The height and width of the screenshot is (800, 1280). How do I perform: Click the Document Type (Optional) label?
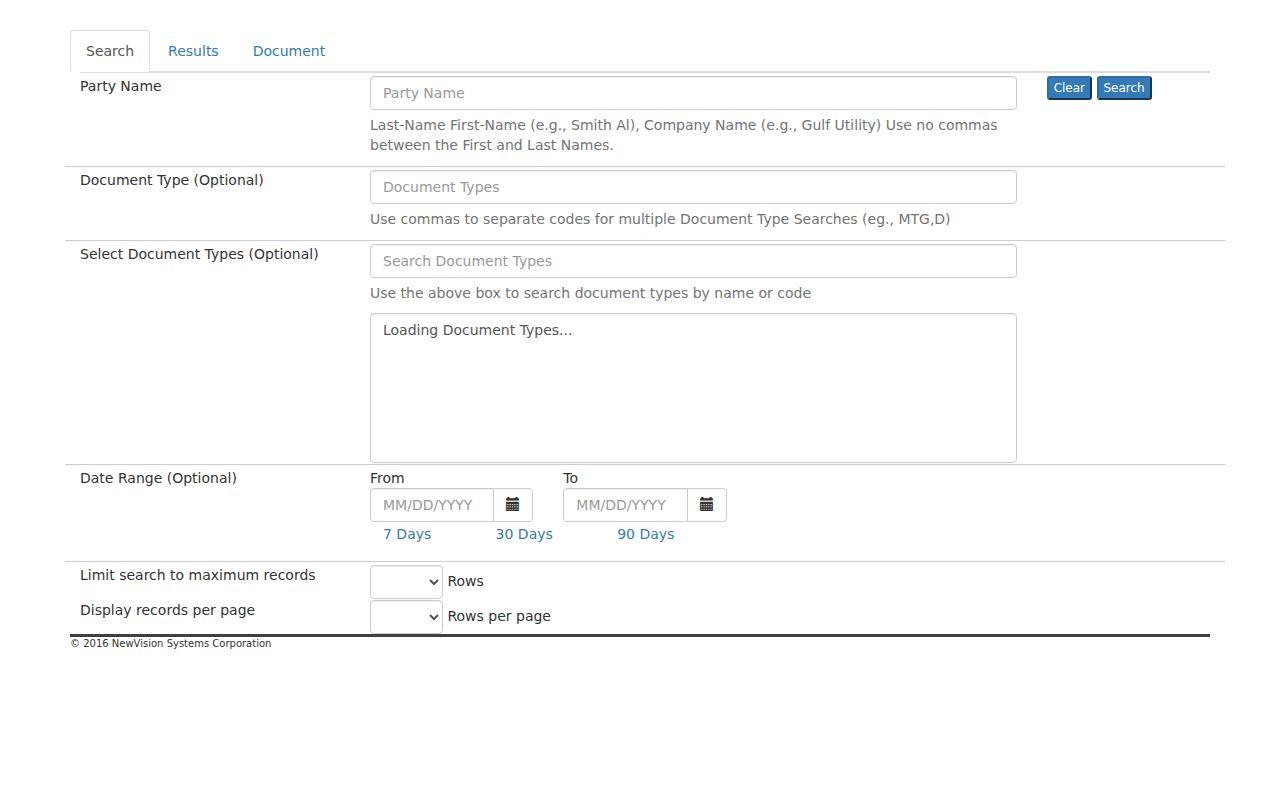tap(172, 180)
